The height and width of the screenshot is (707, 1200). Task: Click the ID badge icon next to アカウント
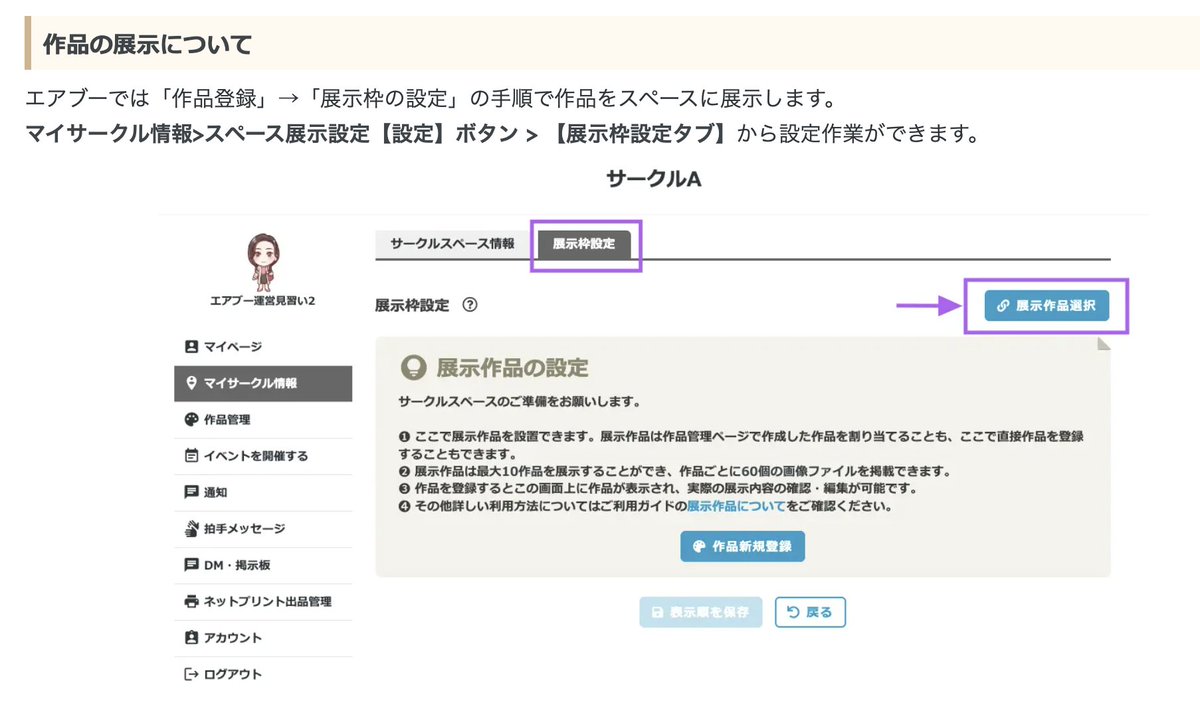pos(191,638)
